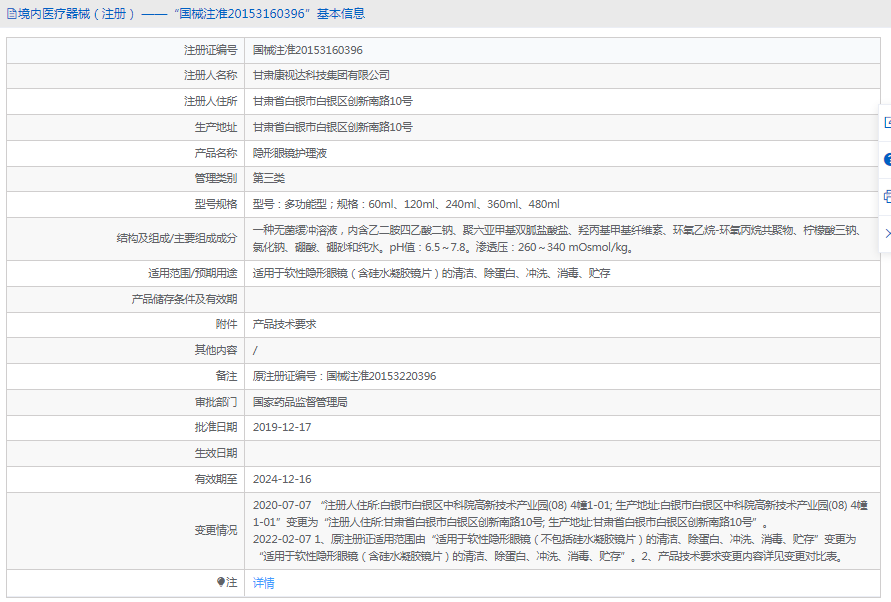Click the 适用范围/预期用途 description text
Screen dimensions: 891x602
[430, 273]
